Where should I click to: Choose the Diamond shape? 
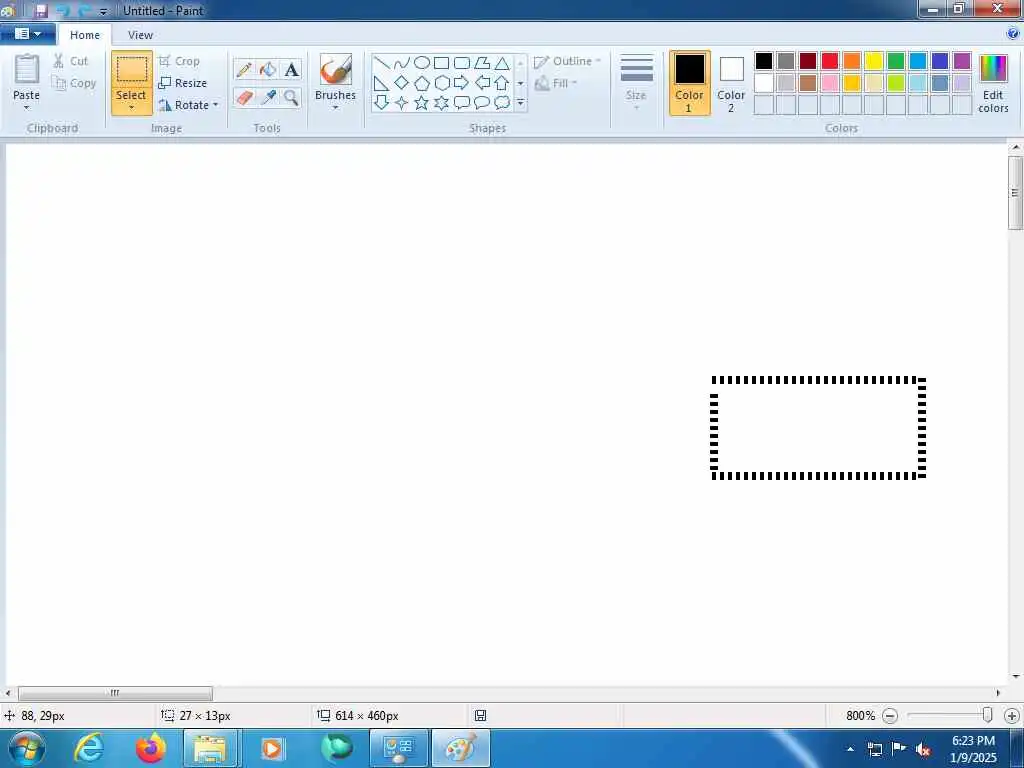(402, 83)
